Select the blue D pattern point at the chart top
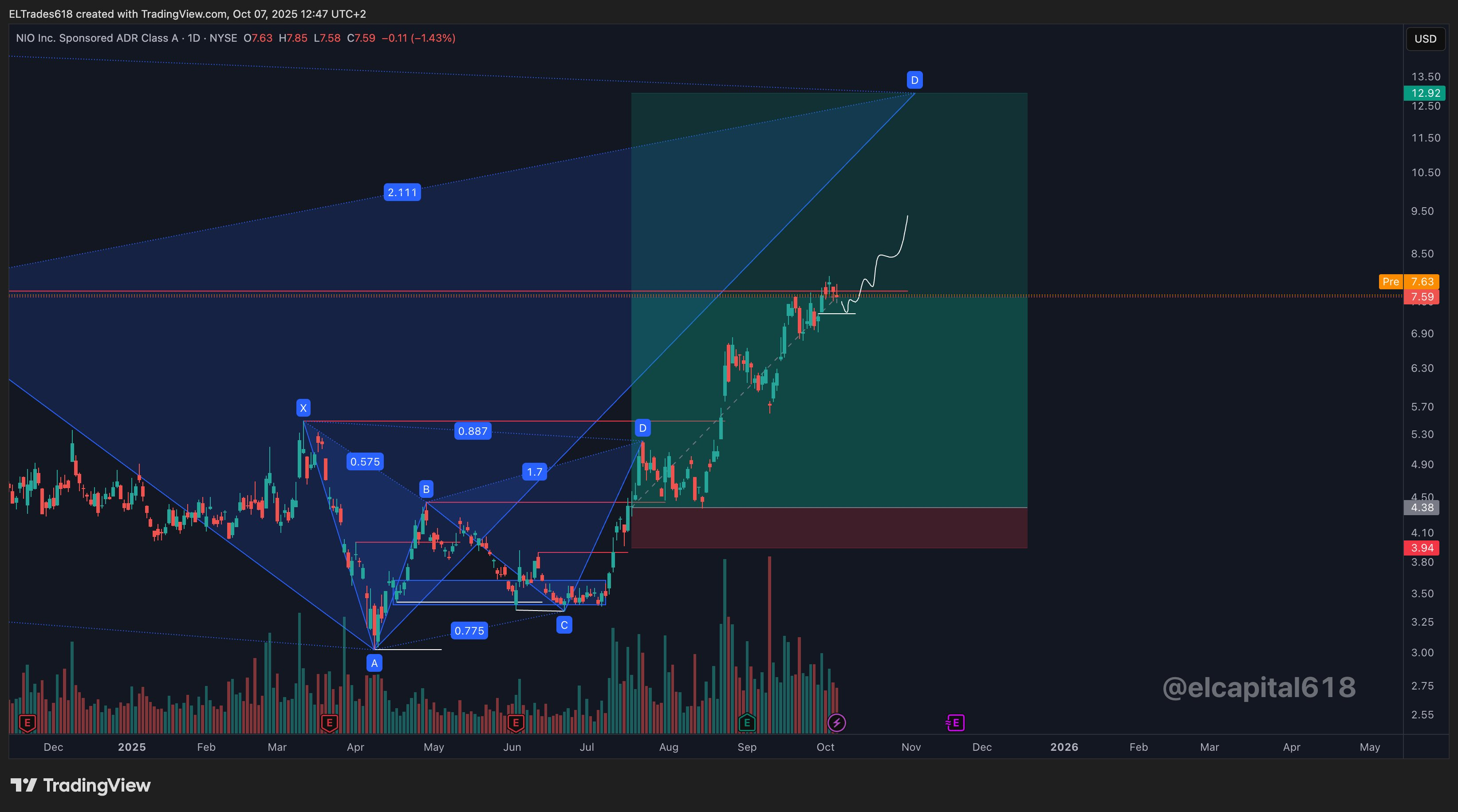Screen dimensions: 1458x812 pos(914,80)
